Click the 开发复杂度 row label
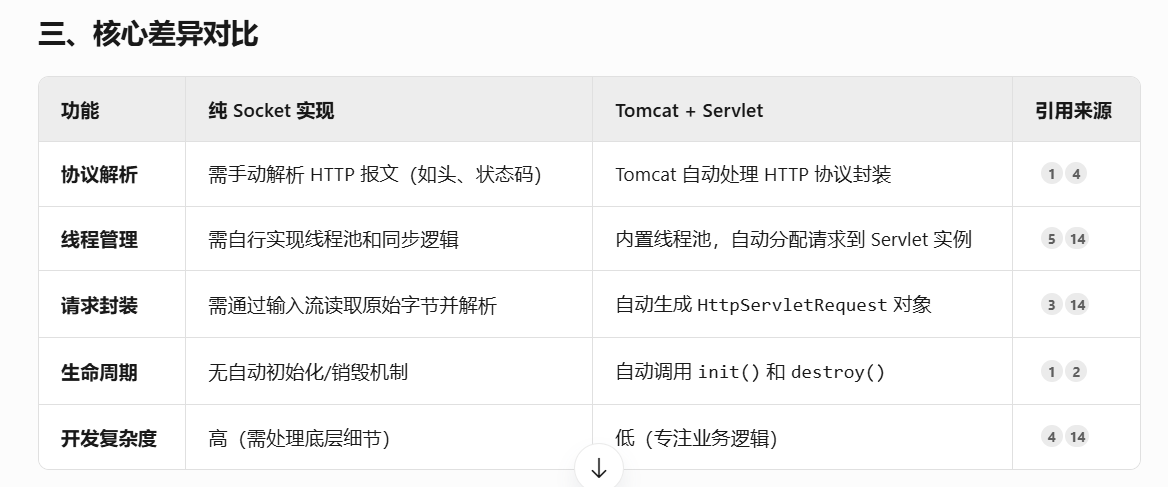Screen dimensions: 1168x487 coord(109,438)
